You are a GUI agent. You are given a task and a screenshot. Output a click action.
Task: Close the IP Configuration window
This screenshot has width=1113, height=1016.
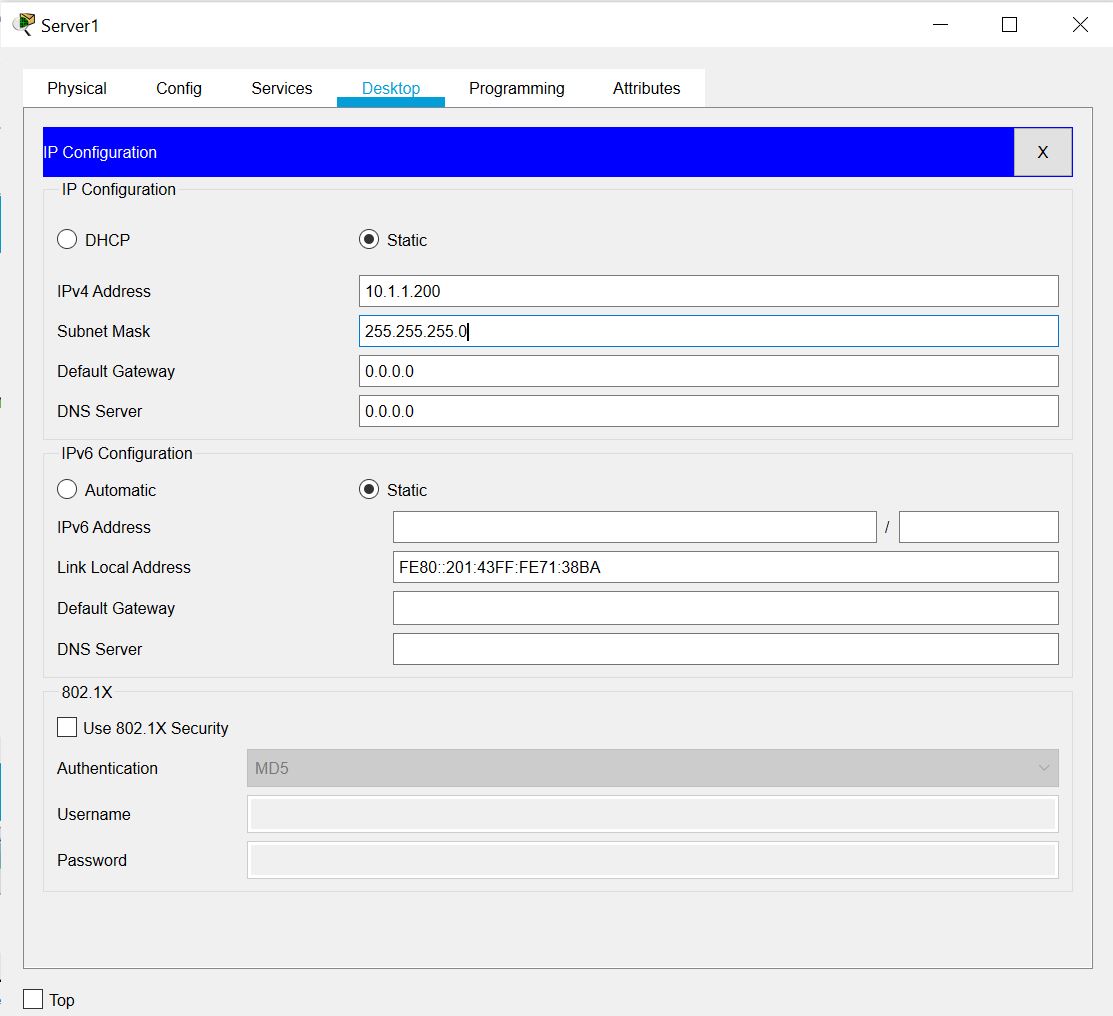(x=1042, y=151)
